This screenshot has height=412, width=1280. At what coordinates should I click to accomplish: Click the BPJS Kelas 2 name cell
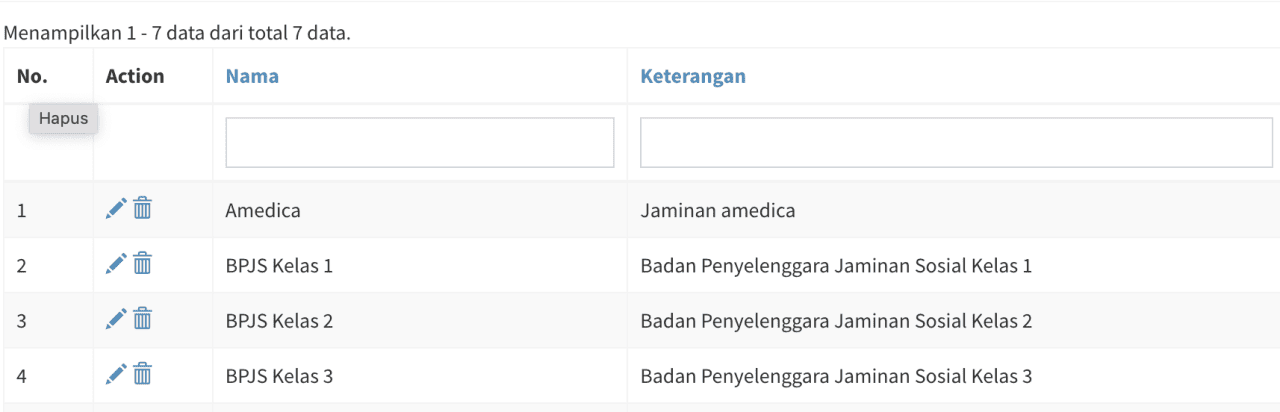click(x=279, y=321)
